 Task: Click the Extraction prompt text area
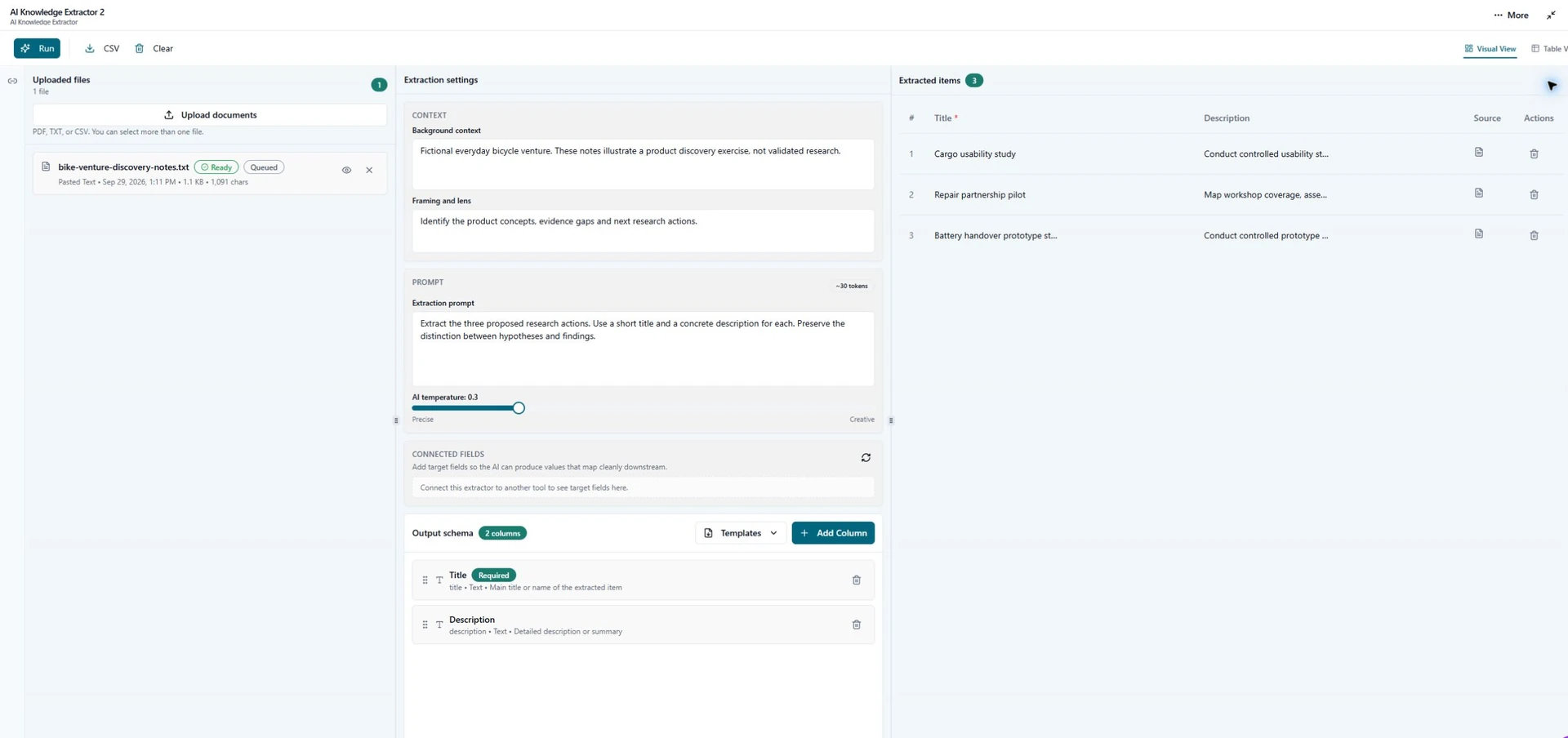click(643, 349)
